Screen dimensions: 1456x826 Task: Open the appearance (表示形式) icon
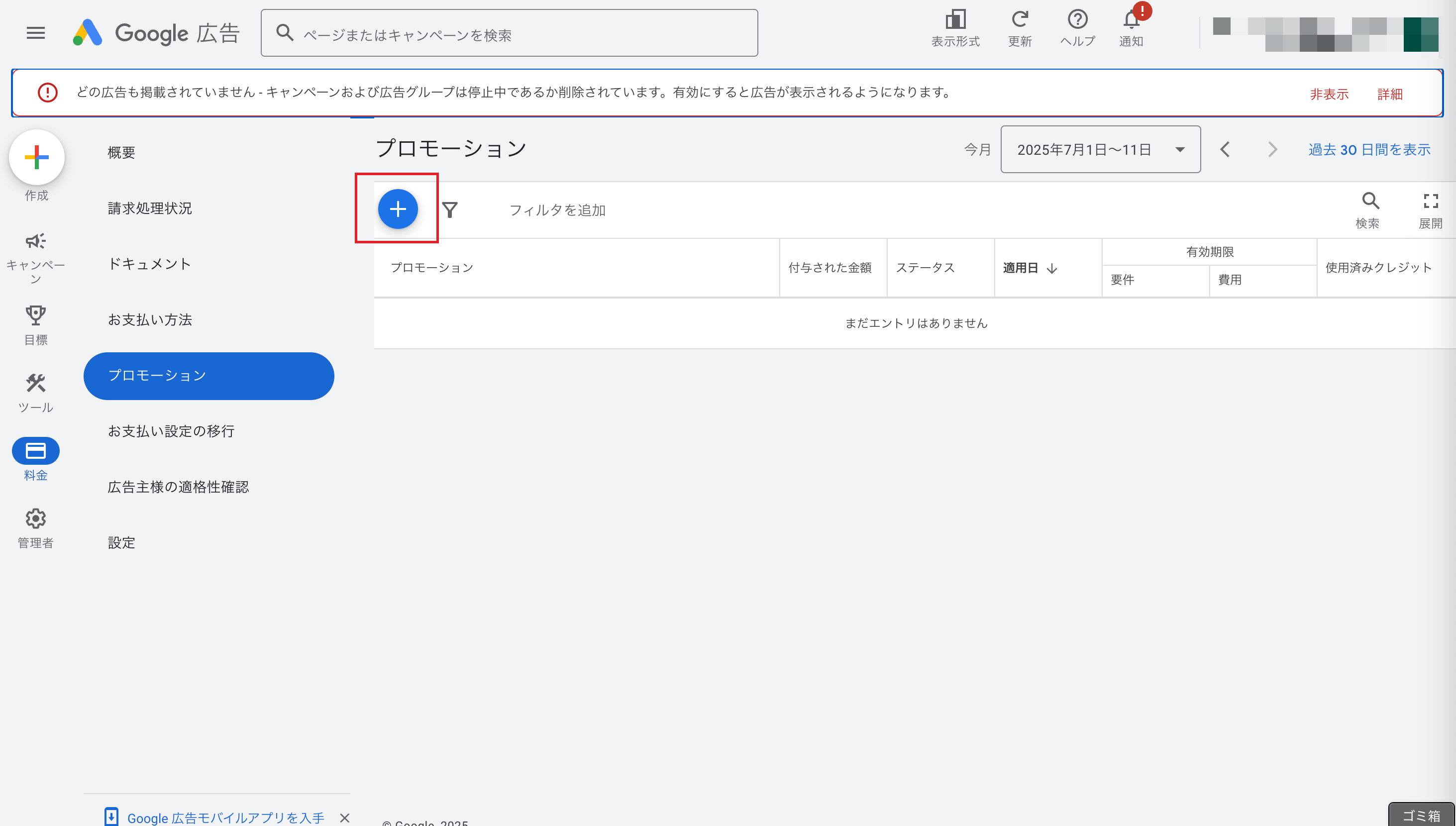pyautogui.click(x=955, y=20)
